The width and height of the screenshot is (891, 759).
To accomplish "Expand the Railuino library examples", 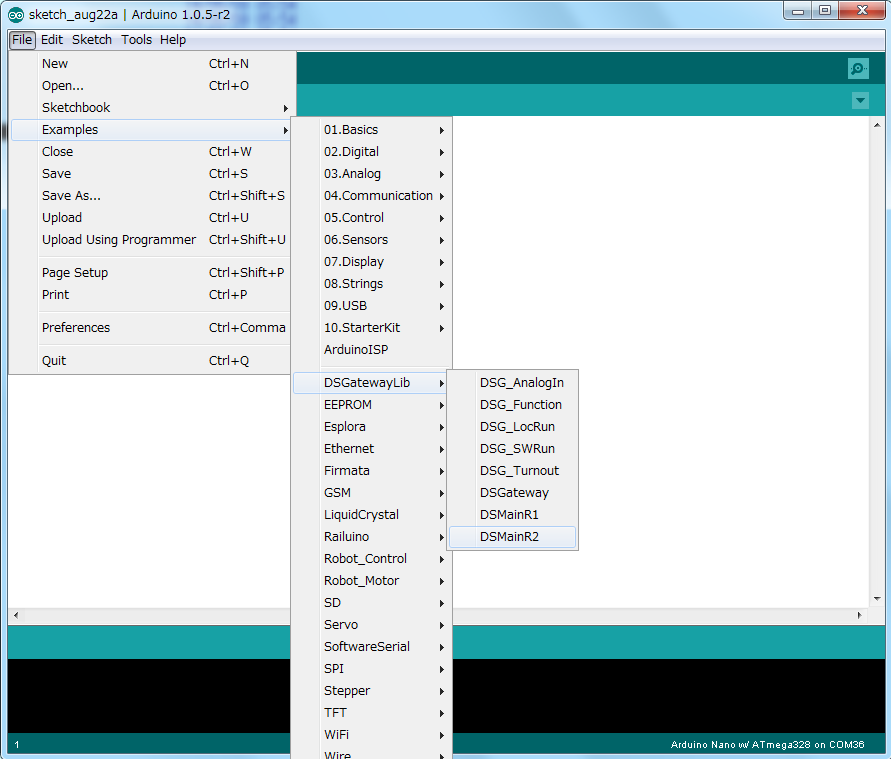I will pos(372,537).
